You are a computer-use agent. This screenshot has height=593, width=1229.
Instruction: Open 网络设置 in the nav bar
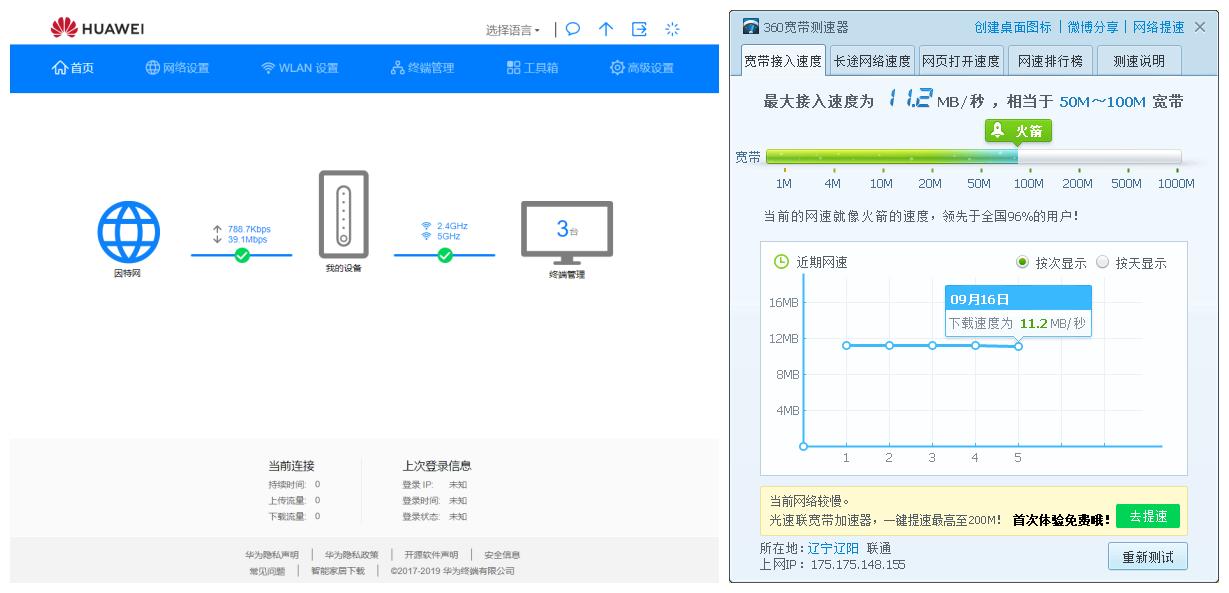coord(177,68)
